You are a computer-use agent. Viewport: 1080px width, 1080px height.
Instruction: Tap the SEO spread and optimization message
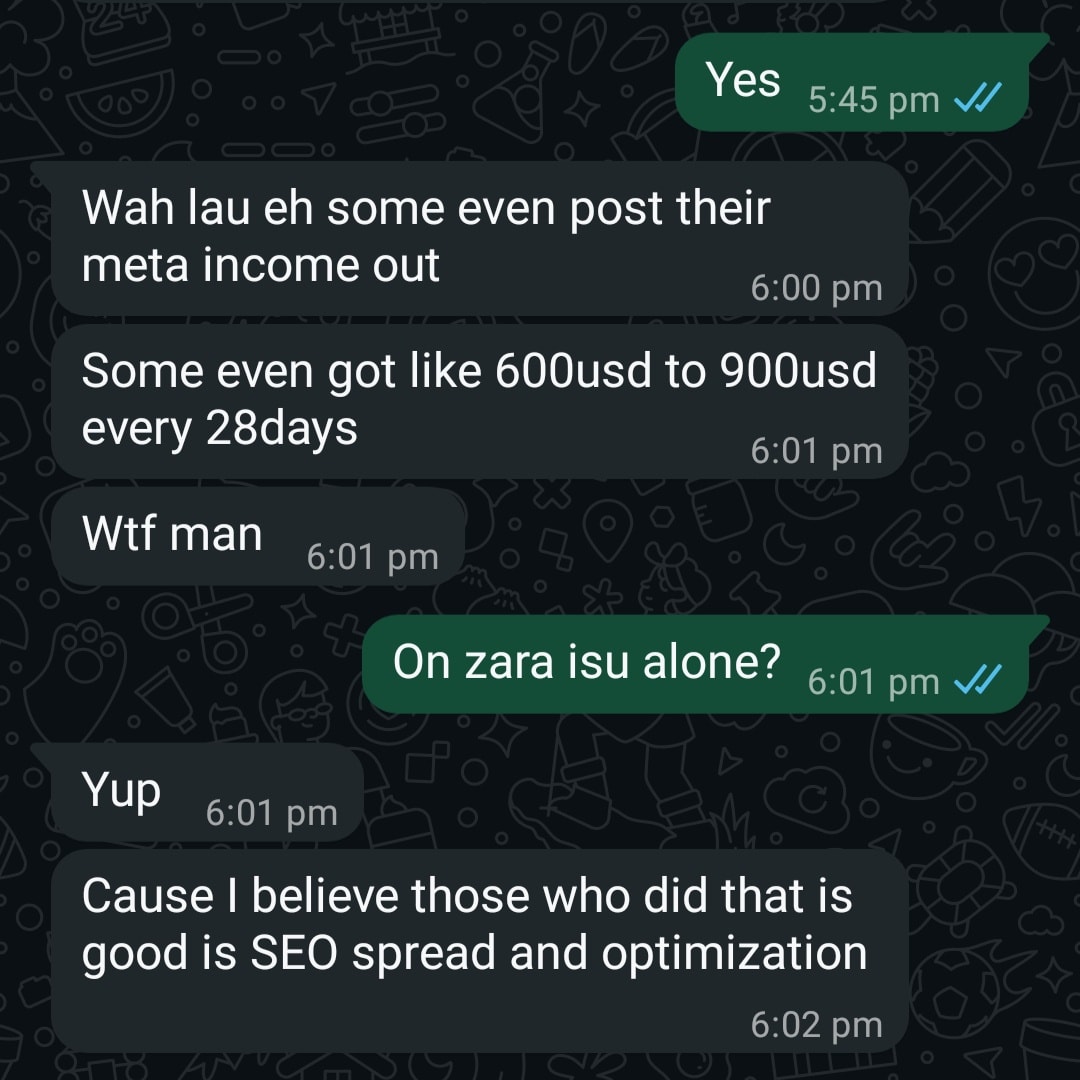(x=480, y=951)
